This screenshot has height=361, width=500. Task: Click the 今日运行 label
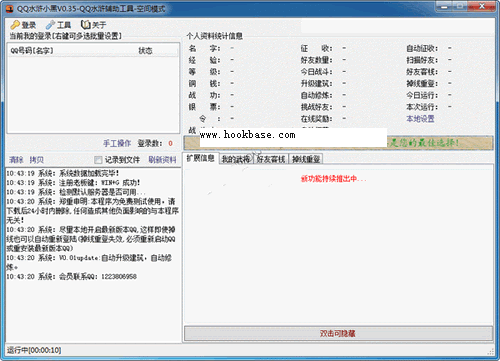coord(422,95)
